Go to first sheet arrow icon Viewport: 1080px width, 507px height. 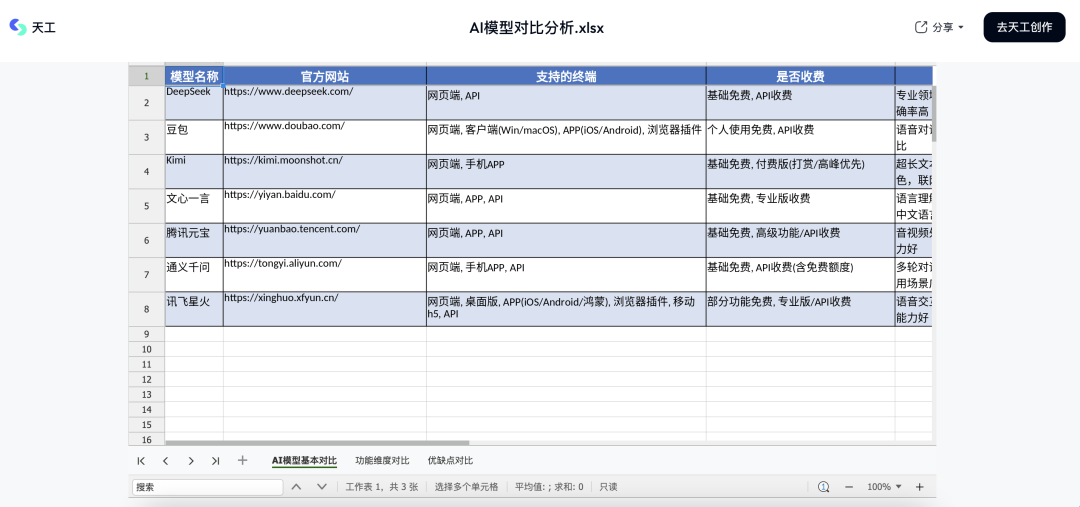141,461
